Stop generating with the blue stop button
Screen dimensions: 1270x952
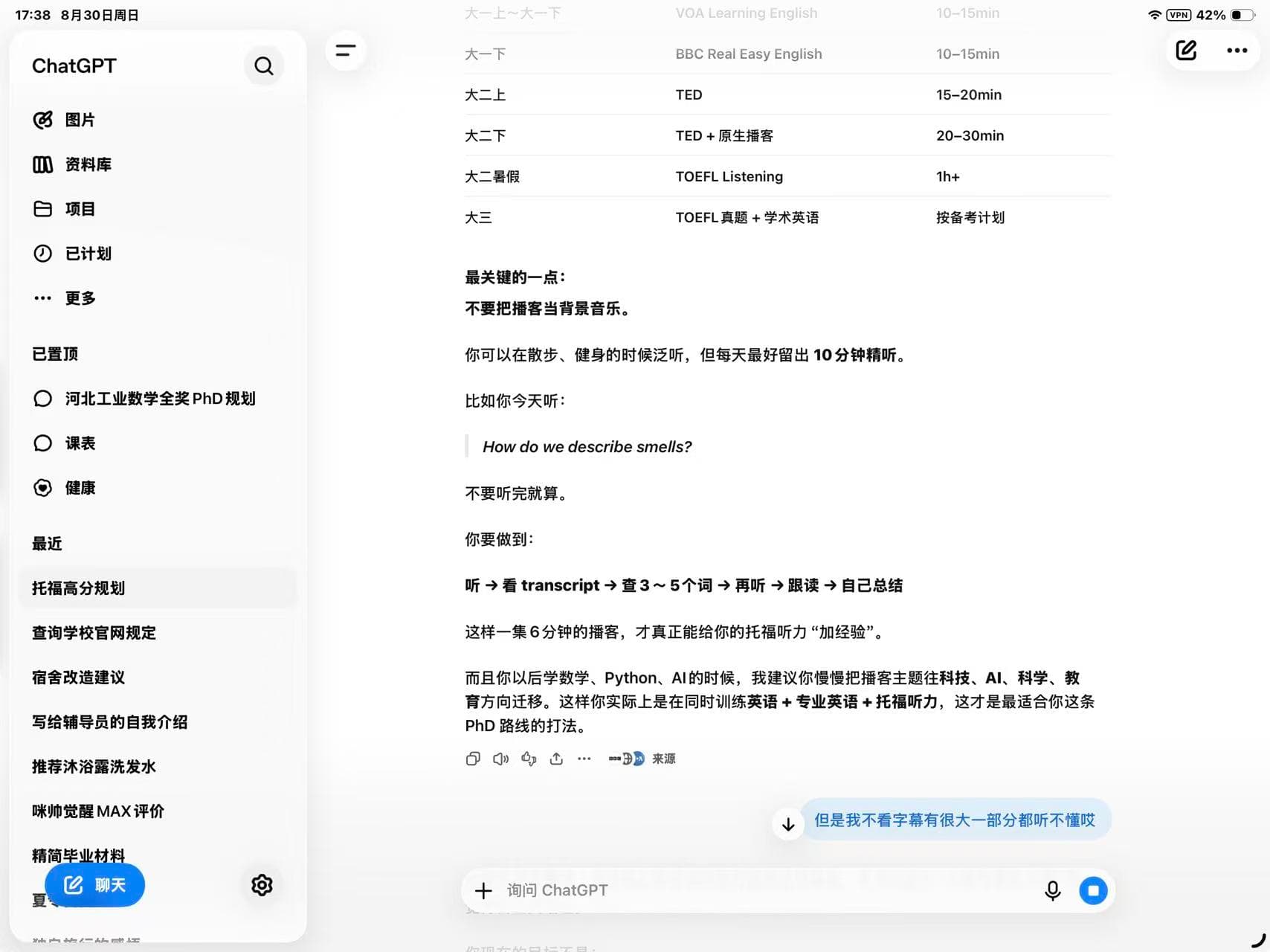[1093, 890]
